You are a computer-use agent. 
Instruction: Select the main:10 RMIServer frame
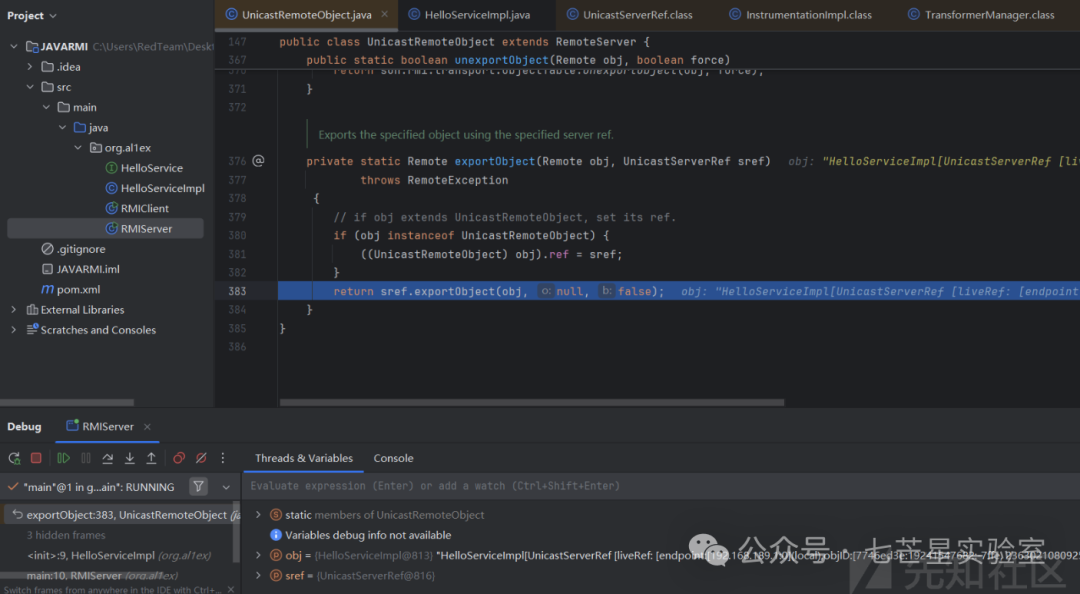102,575
